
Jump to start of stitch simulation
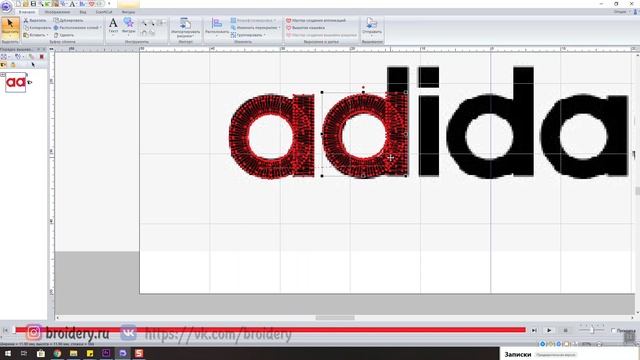[5, 330]
